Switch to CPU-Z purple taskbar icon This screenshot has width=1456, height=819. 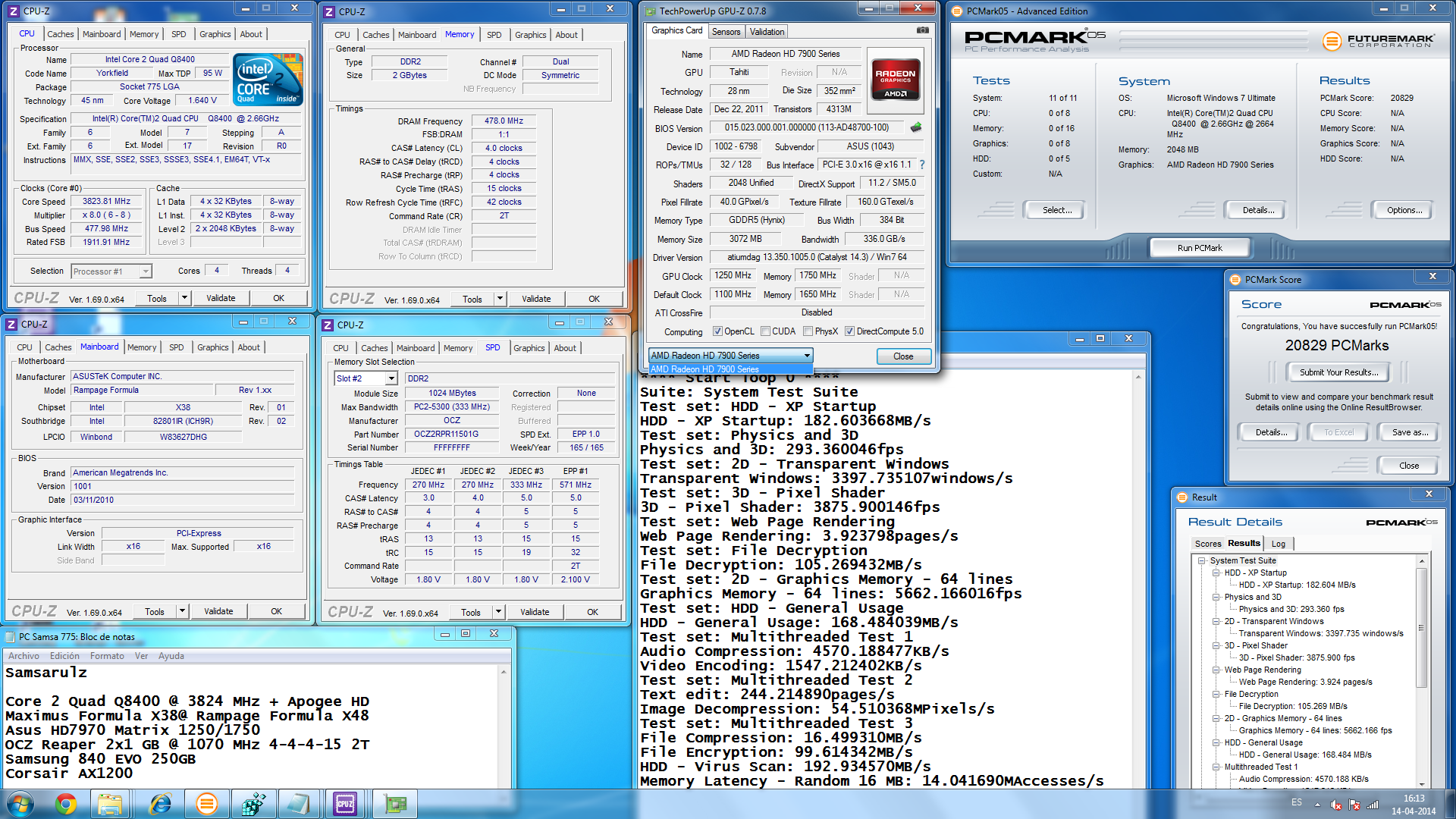[x=345, y=804]
